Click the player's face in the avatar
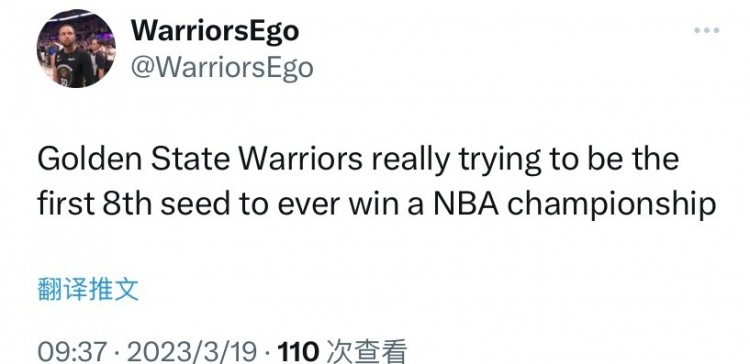 coord(68,35)
